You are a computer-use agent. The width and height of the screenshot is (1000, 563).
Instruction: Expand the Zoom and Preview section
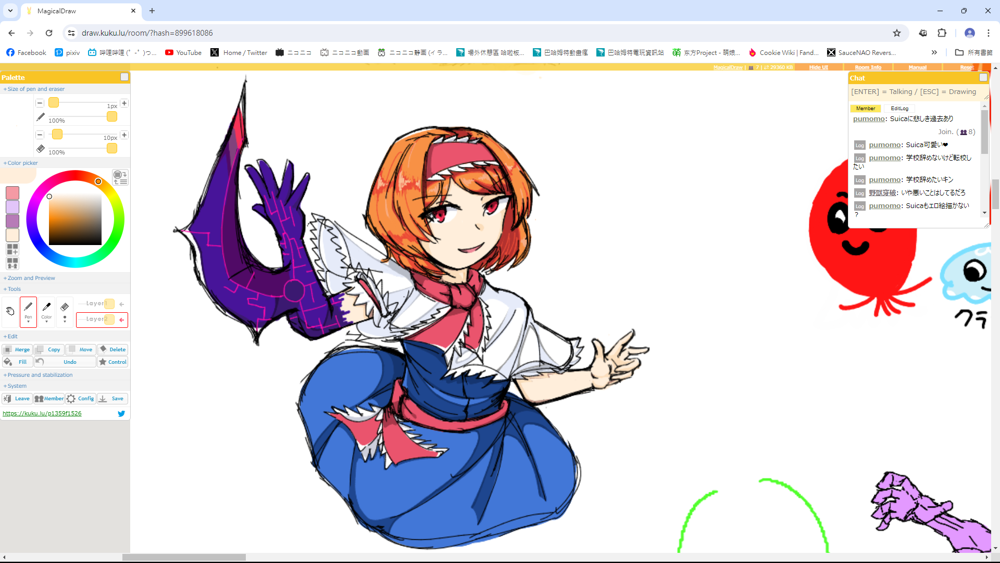click(29, 278)
